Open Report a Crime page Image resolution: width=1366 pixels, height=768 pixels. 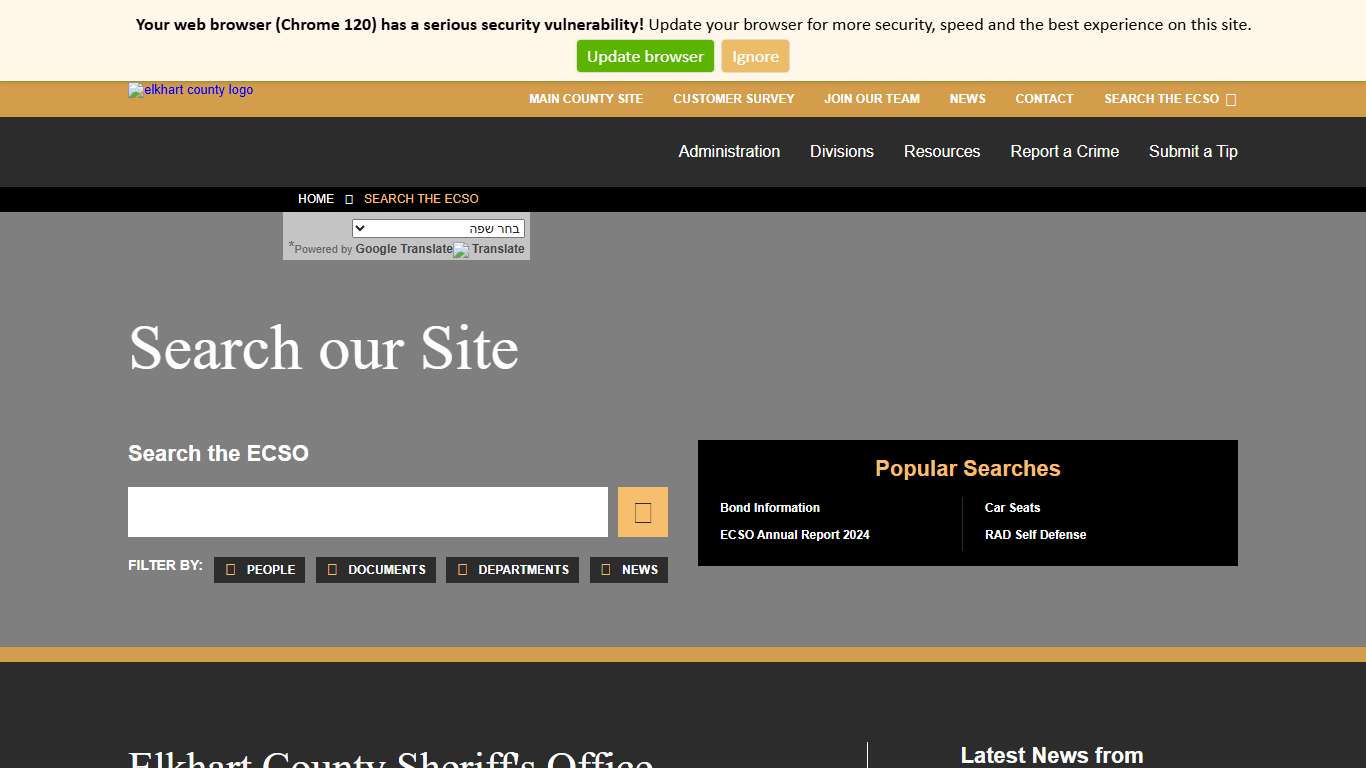pyautogui.click(x=1064, y=152)
